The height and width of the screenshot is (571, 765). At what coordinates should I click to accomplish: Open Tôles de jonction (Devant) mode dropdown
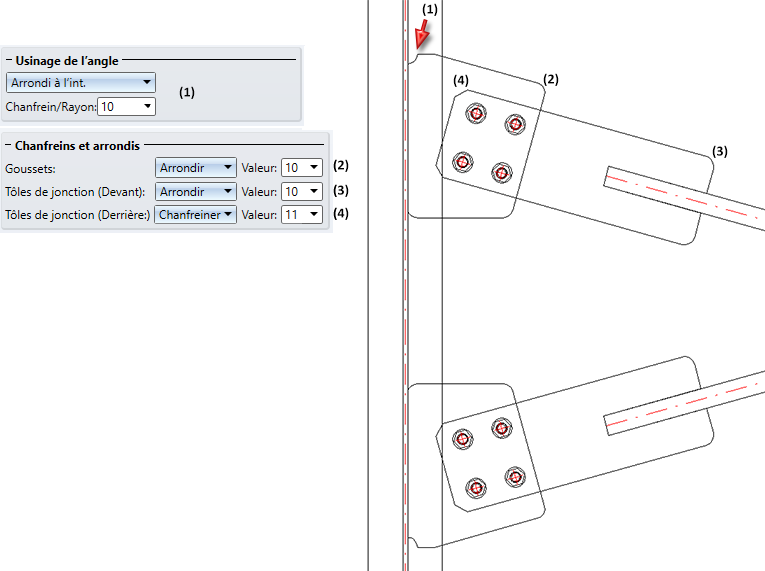(196, 191)
